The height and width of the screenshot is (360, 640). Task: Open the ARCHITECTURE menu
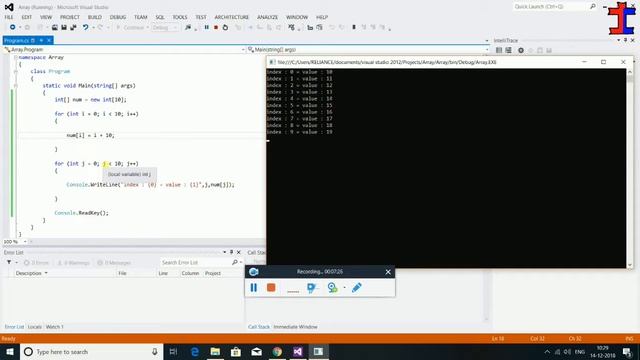tap(231, 17)
